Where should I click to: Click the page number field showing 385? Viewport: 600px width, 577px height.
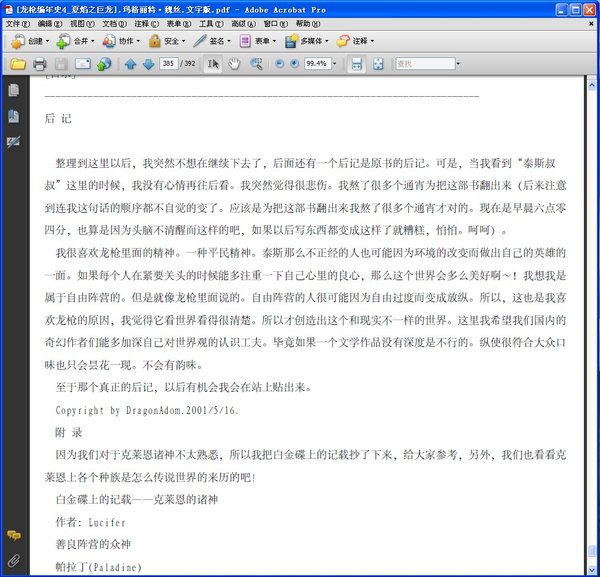pos(168,64)
